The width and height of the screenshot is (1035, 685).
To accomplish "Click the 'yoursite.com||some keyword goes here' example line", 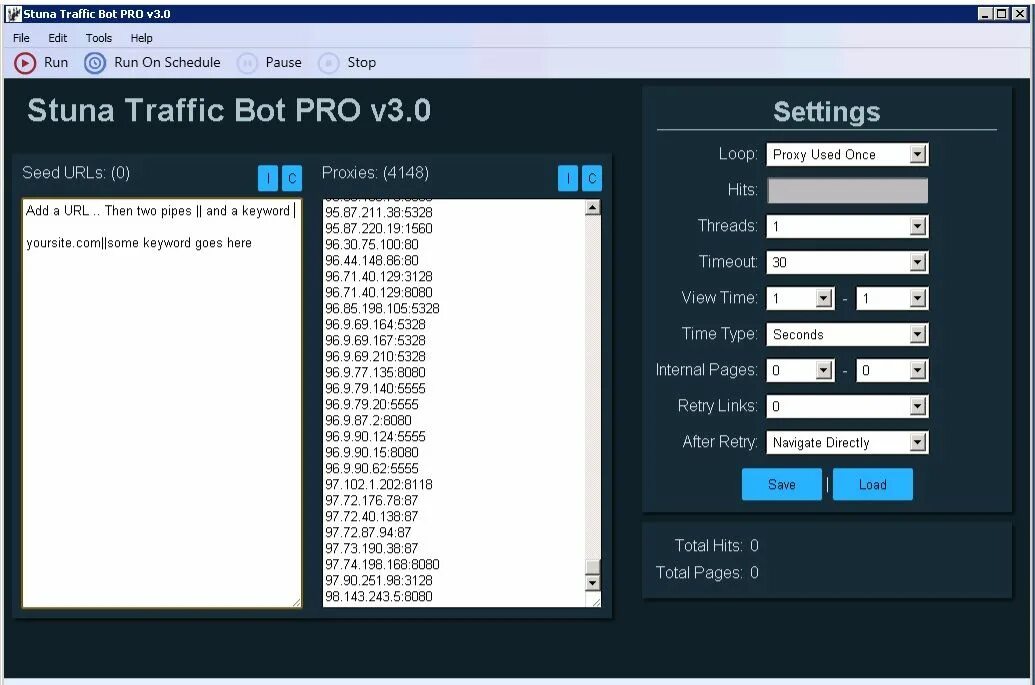I will (139, 243).
